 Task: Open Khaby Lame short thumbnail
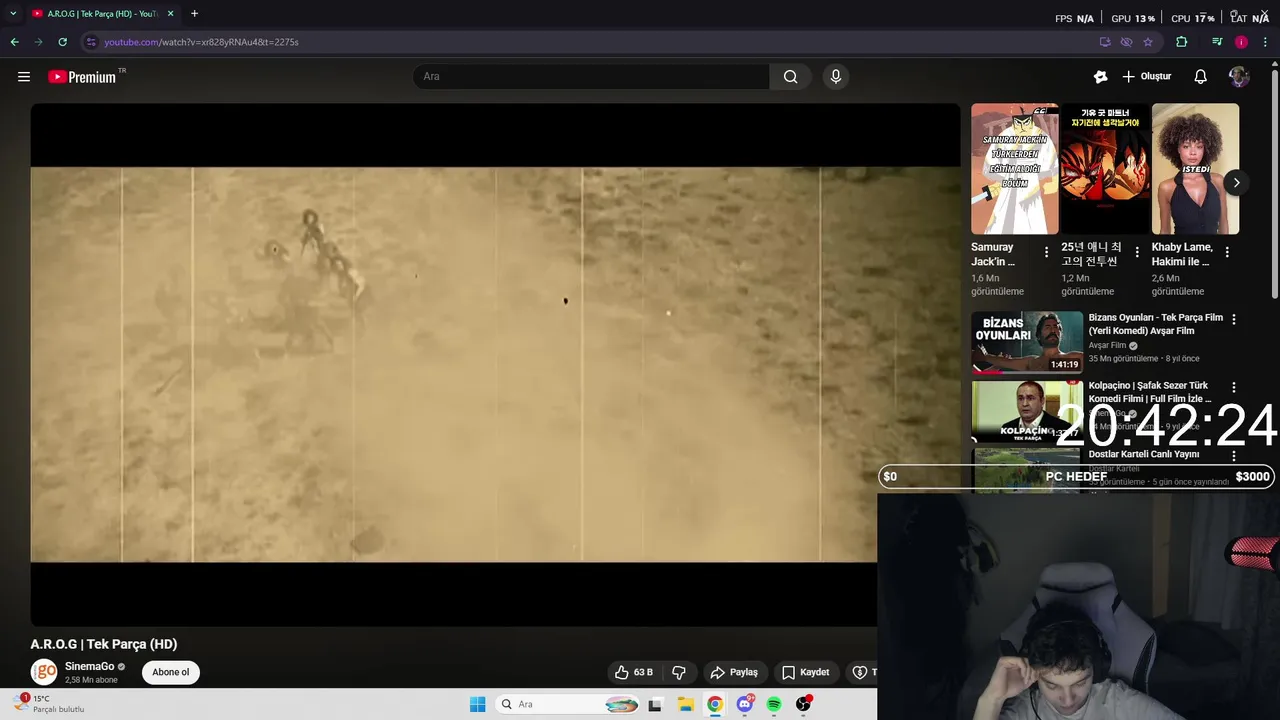coord(1195,169)
